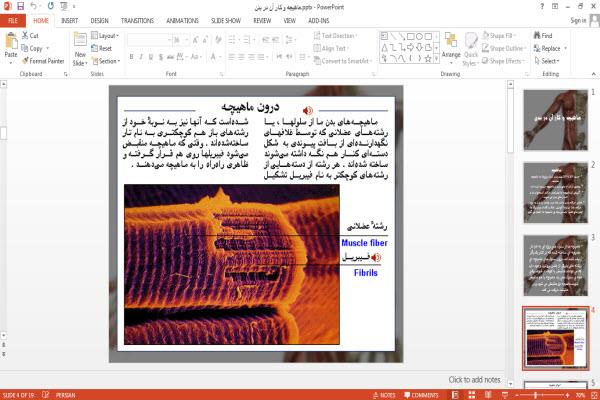This screenshot has height=400, width=600.
Task: Open the Select dropdown in Editing
Action: pos(547,61)
